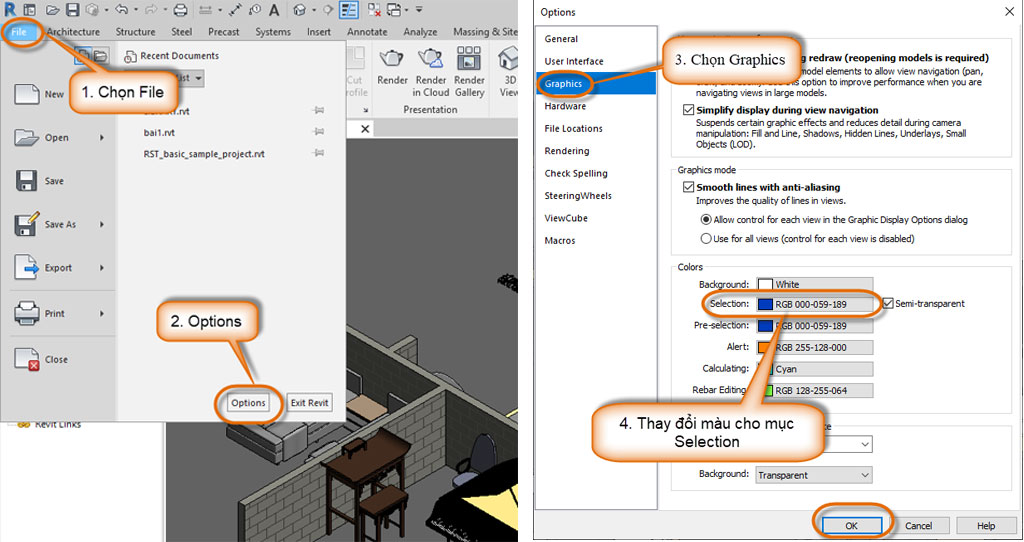Click the orange Alert color swatch

point(766,348)
